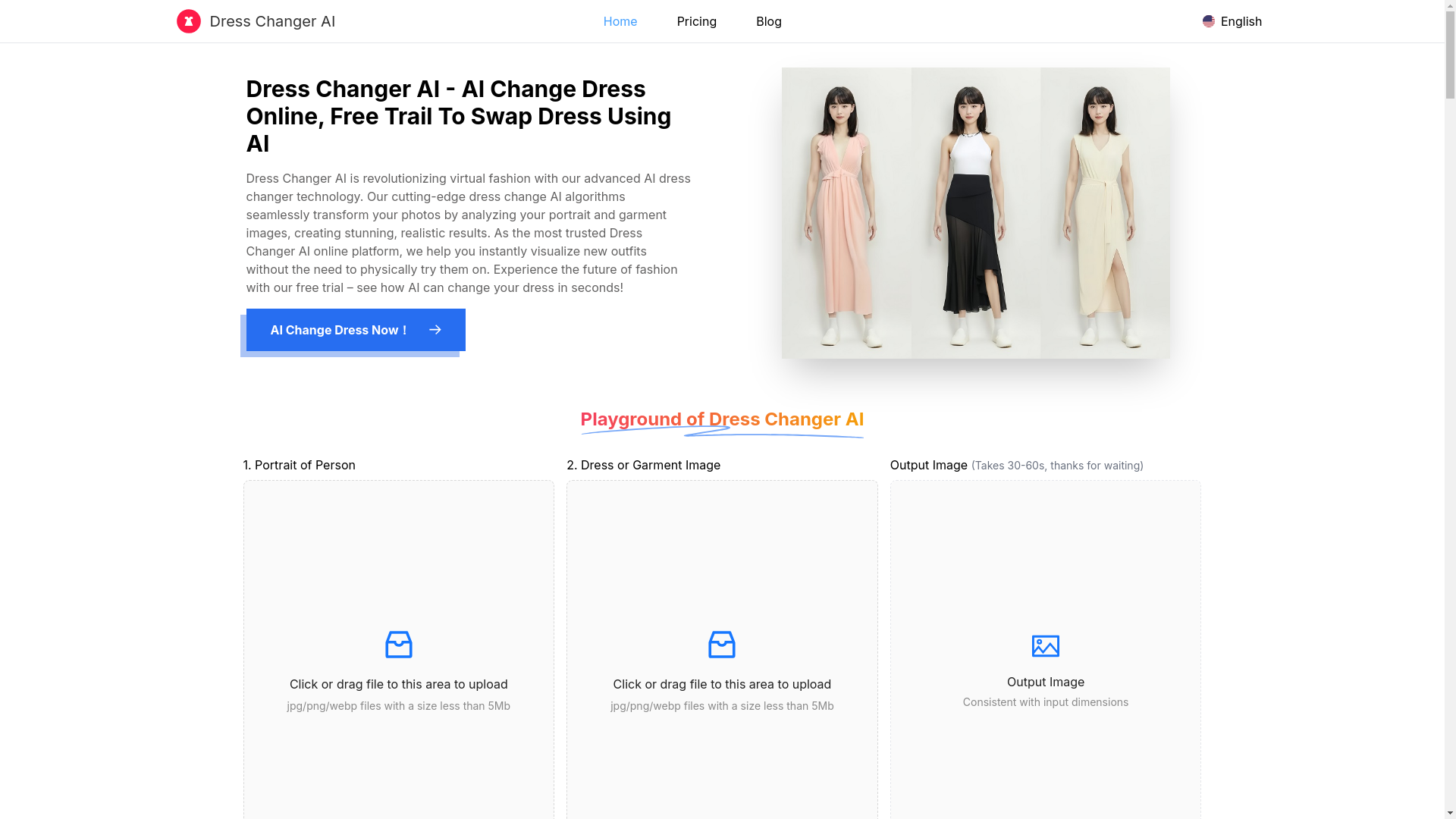
Task: Go to the Home nav tab
Action: [x=620, y=21]
